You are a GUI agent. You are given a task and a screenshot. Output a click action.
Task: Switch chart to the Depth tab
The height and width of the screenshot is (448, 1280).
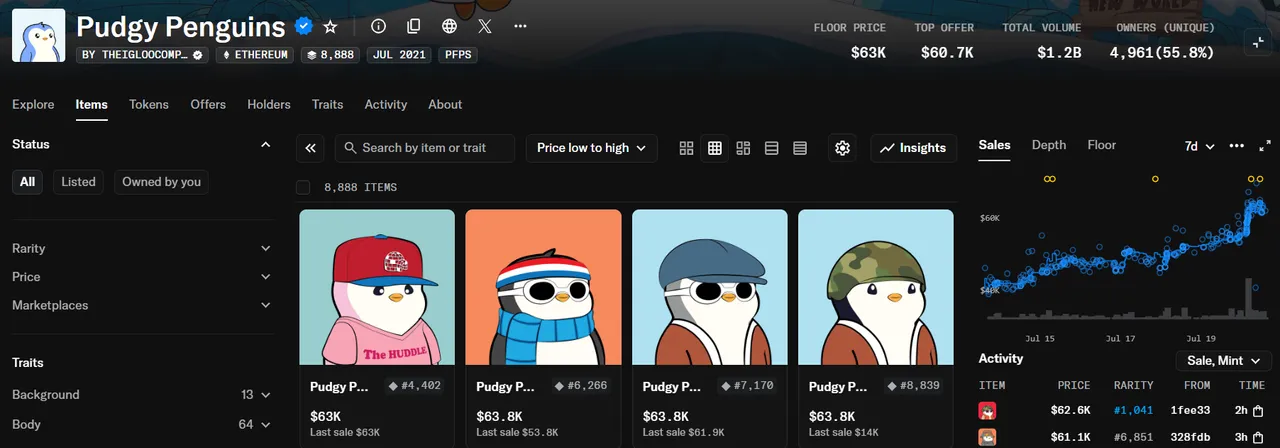1049,145
